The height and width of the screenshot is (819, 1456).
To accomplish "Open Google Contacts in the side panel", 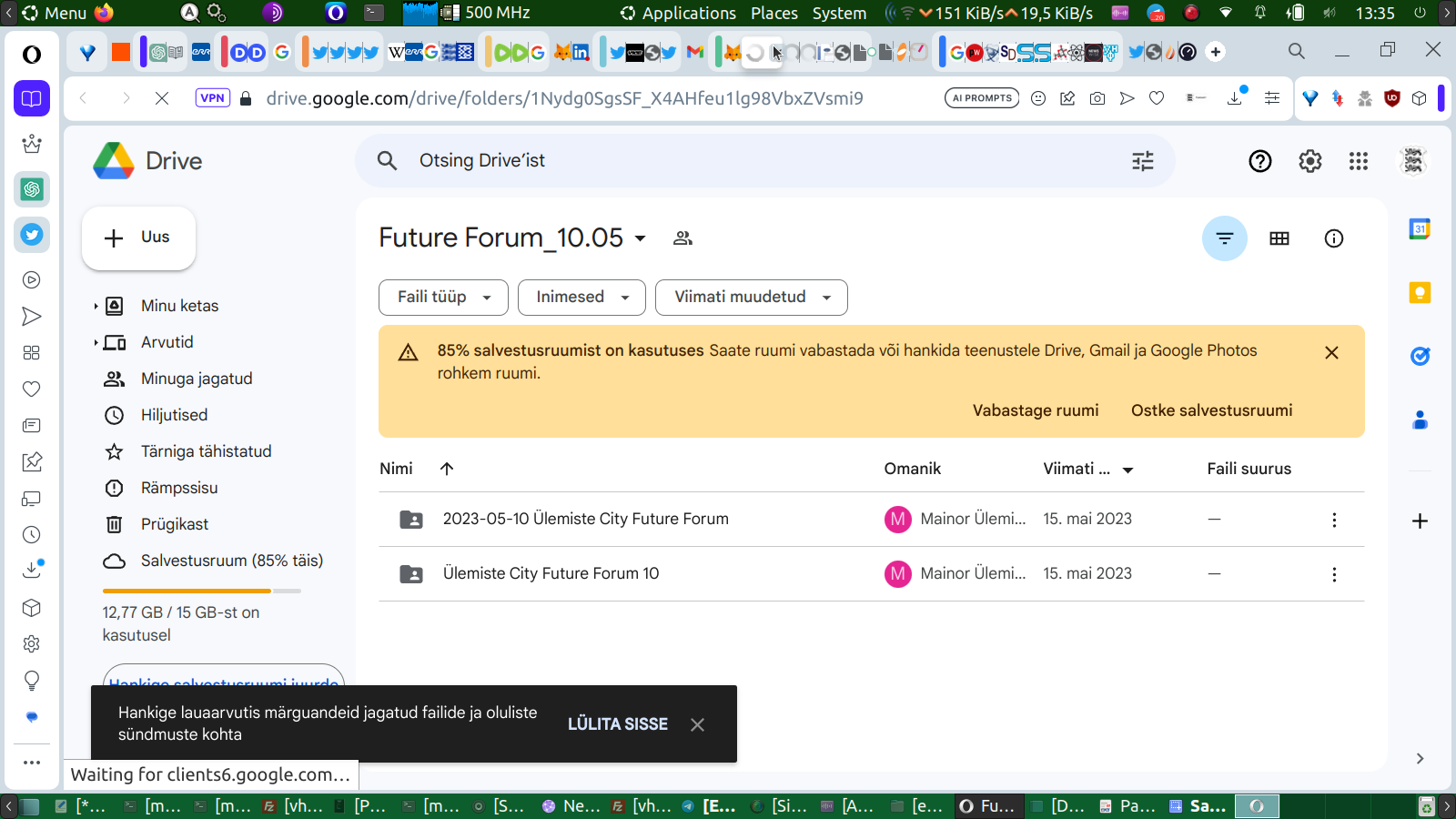I will [1420, 420].
